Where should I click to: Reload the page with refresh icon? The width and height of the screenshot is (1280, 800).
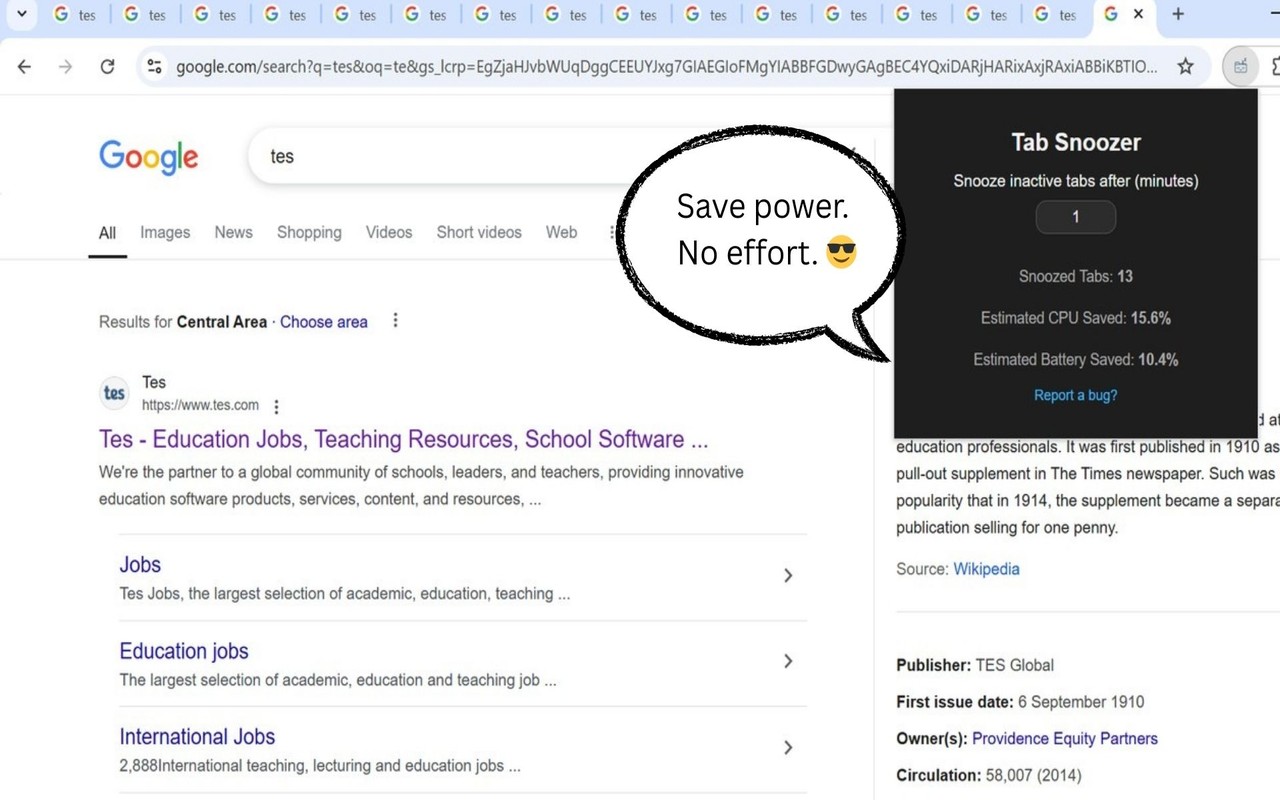[x=107, y=67]
